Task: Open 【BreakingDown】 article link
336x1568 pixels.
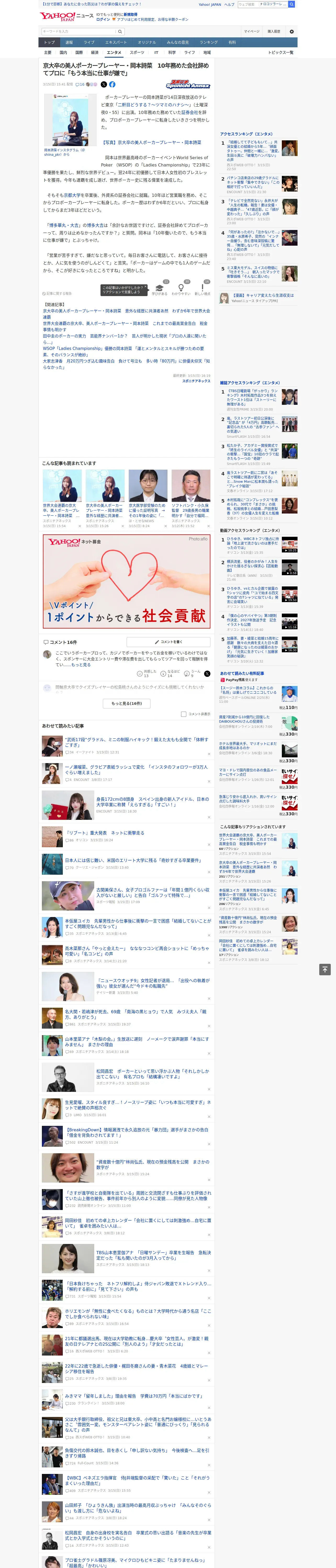Action: point(137,1132)
